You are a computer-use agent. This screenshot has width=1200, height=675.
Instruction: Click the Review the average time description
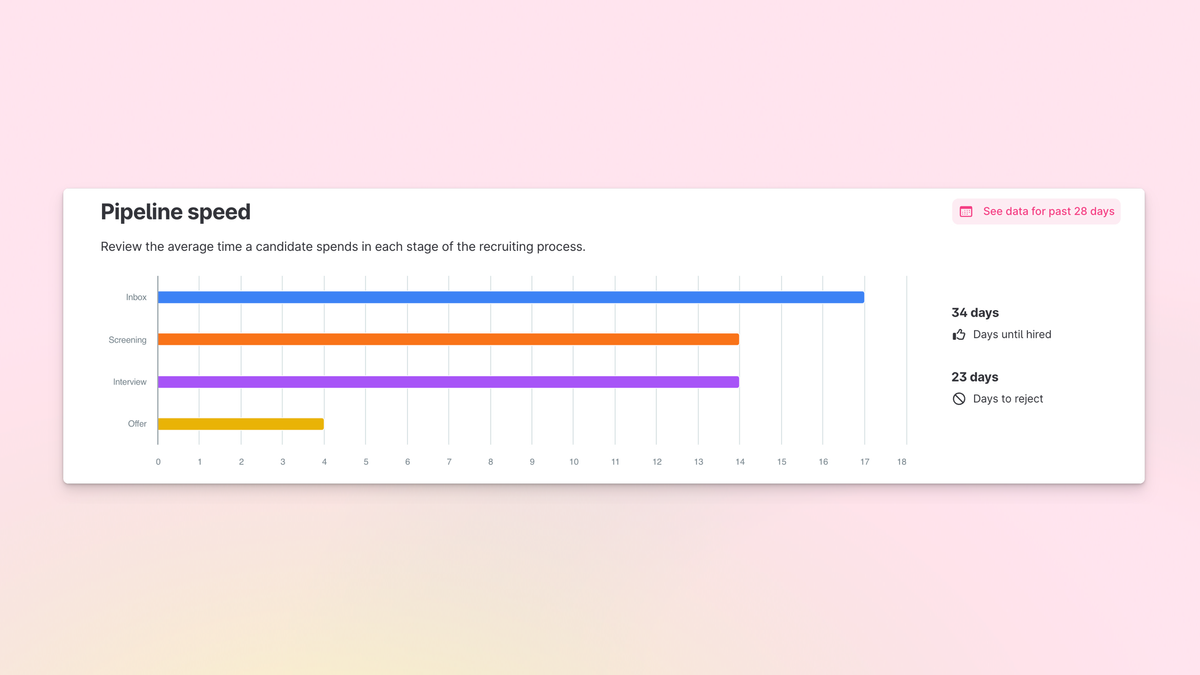(343, 247)
